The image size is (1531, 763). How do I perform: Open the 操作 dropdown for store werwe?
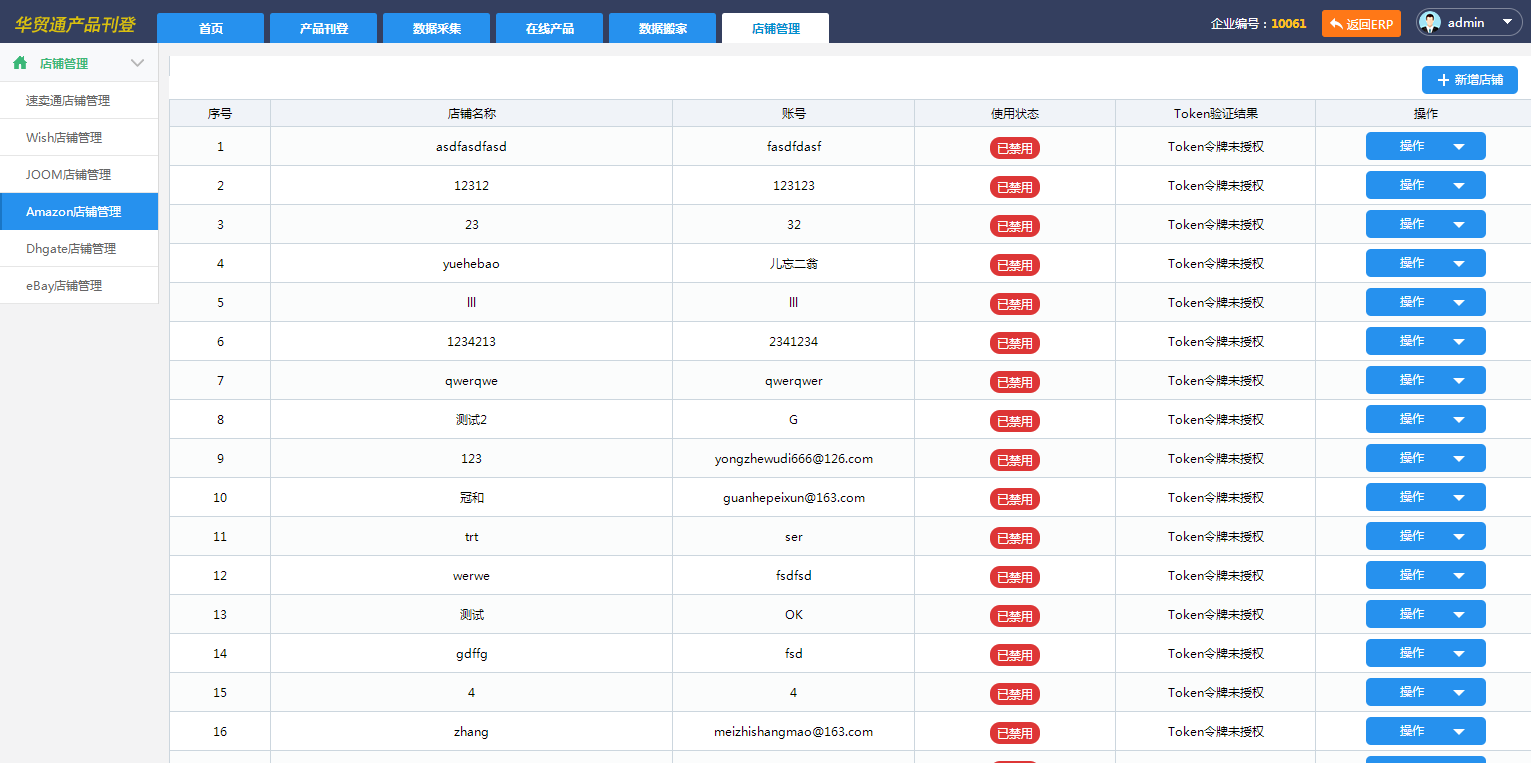(1425, 575)
